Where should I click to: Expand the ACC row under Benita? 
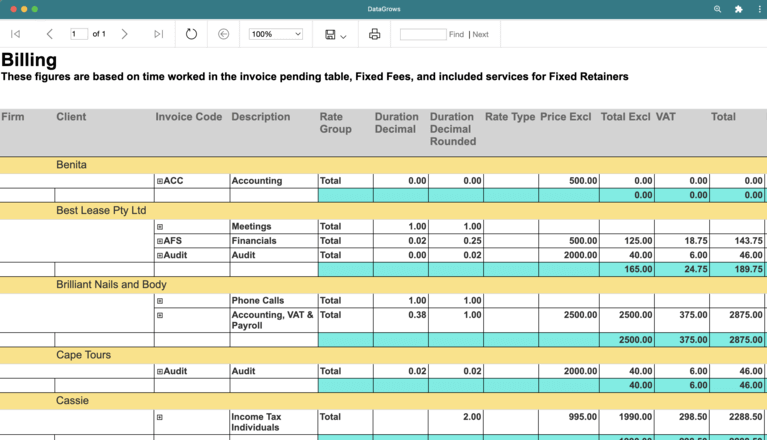pos(160,181)
